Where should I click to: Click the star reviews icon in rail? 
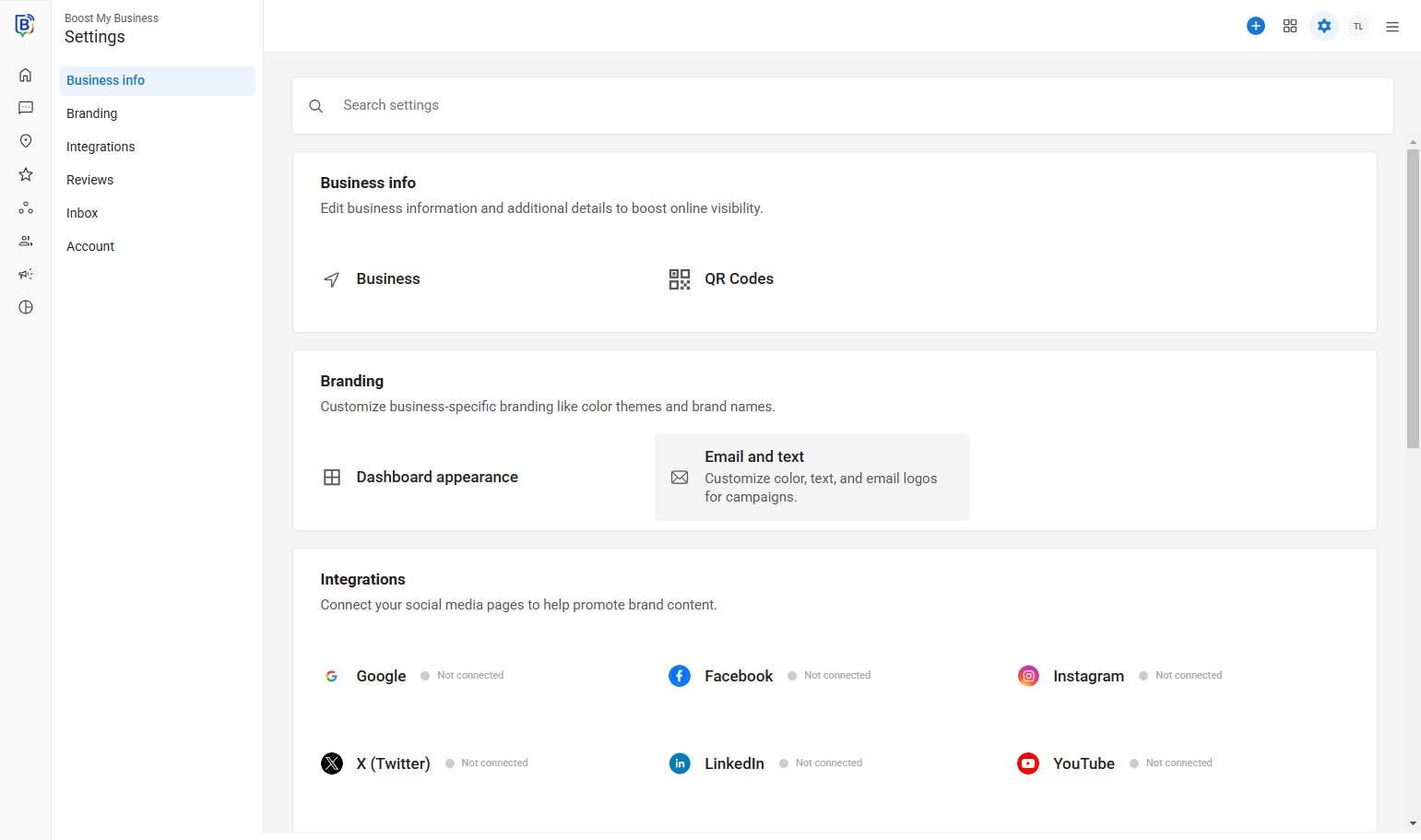click(x=26, y=174)
